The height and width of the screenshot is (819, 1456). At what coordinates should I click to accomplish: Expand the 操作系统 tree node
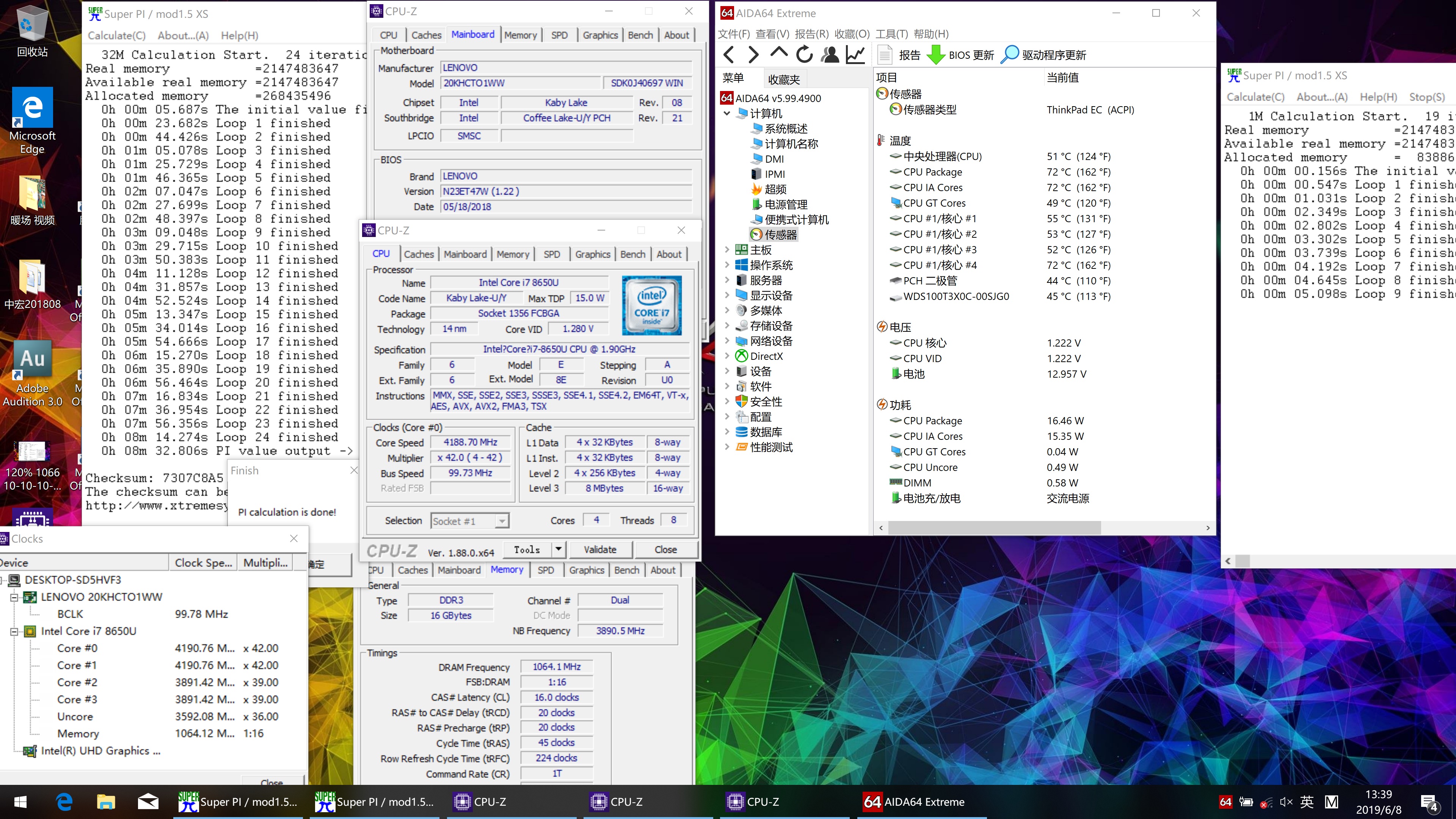pos(727,265)
